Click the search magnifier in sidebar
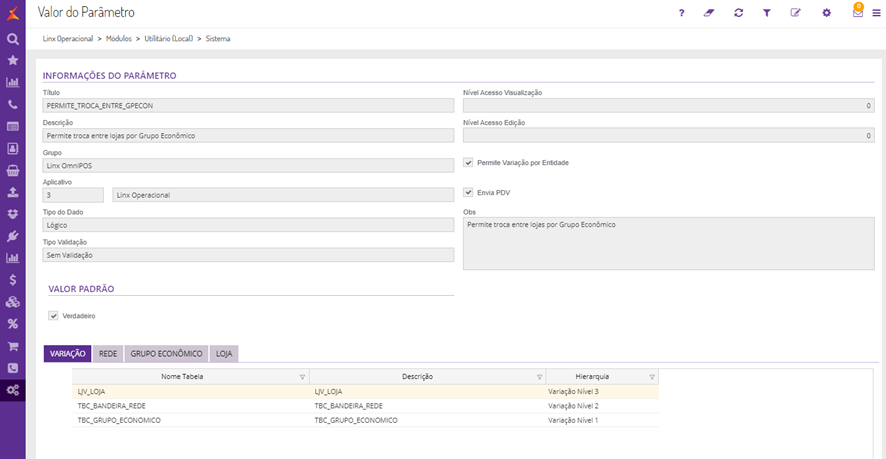Viewport: 886px width, 459px height. 13,39
